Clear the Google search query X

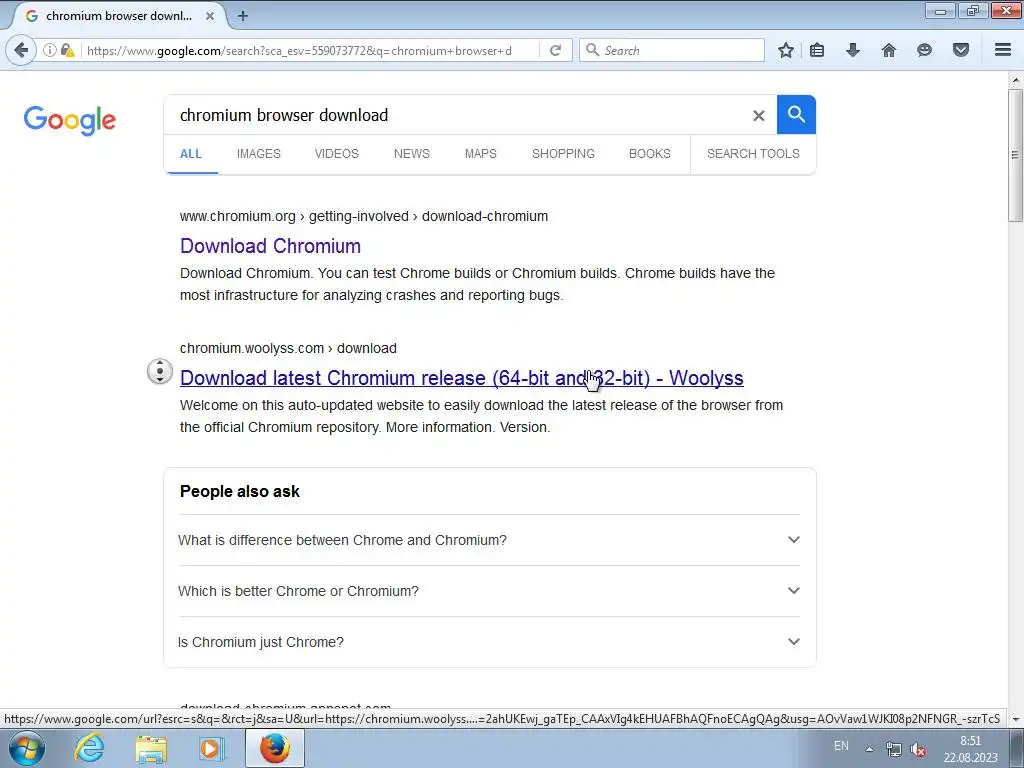pyautogui.click(x=758, y=116)
